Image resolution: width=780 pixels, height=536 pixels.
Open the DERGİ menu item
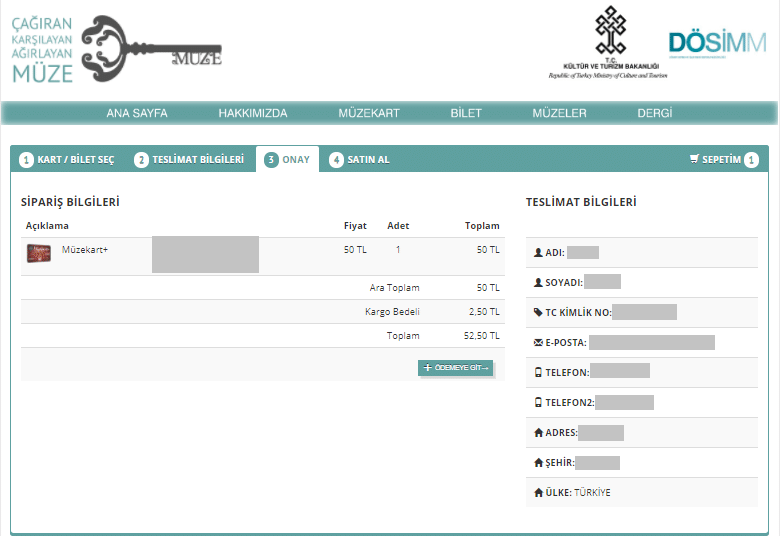(x=655, y=113)
